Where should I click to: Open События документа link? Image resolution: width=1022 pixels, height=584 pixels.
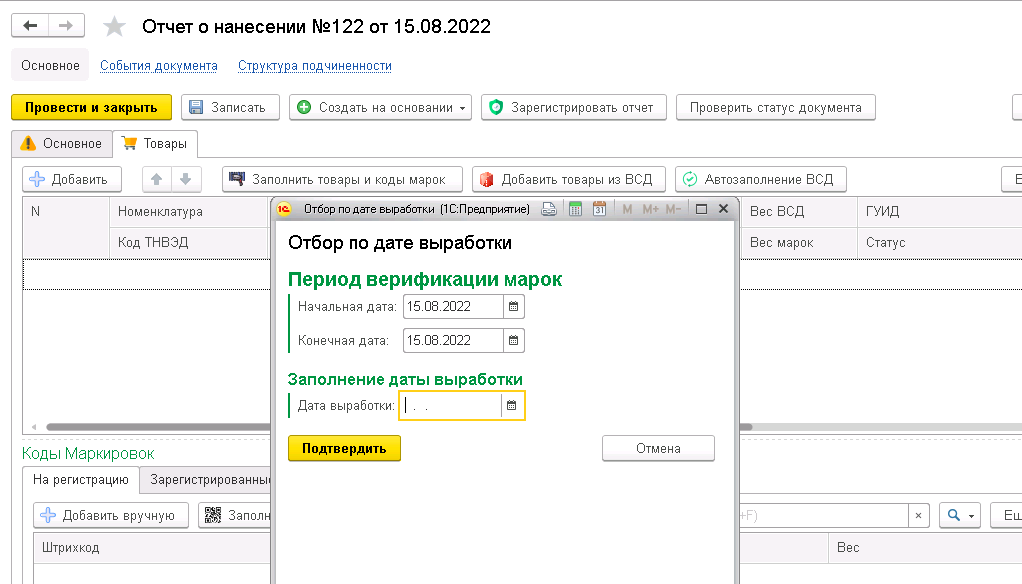click(x=158, y=66)
